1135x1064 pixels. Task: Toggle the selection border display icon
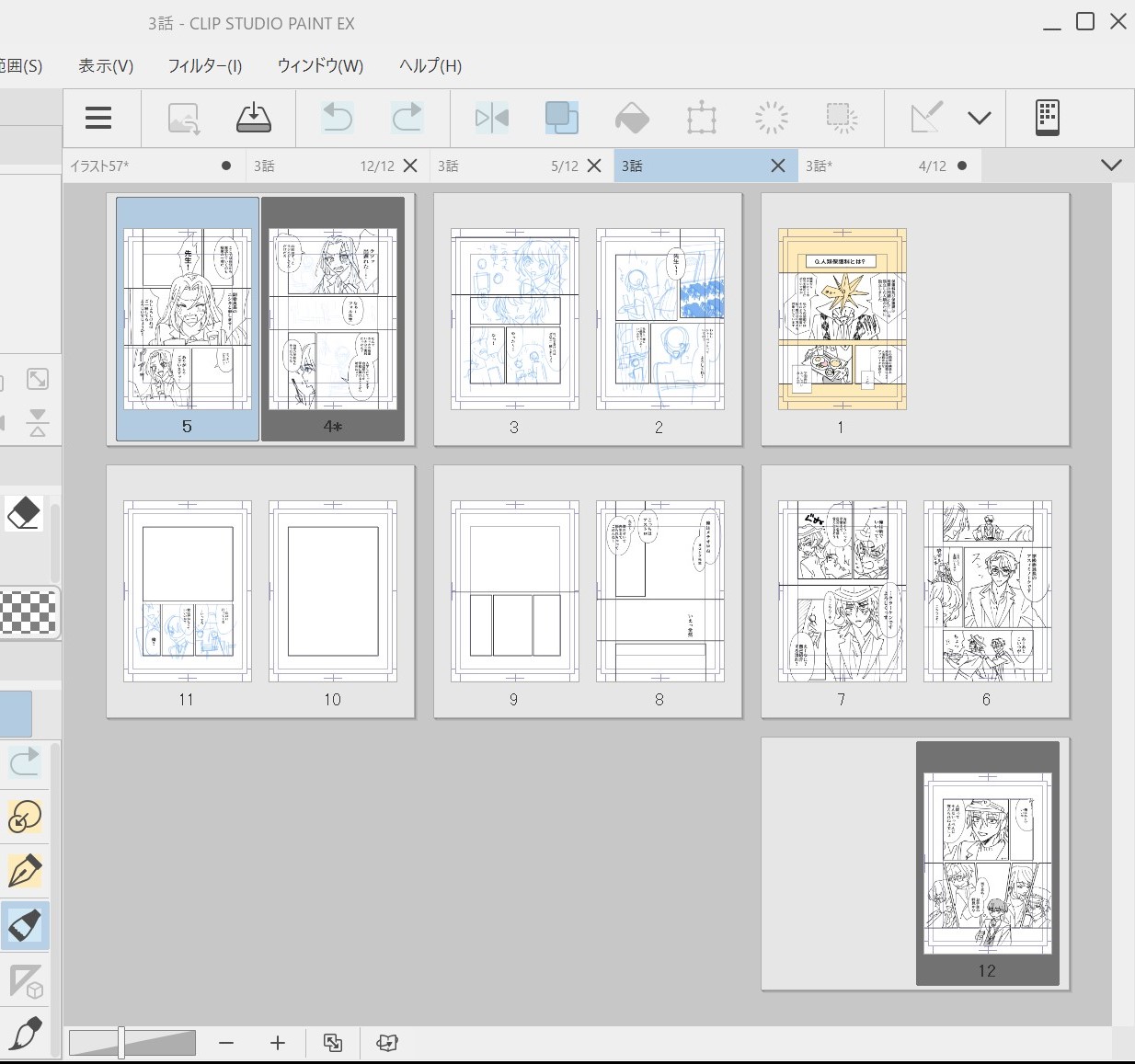click(x=841, y=118)
